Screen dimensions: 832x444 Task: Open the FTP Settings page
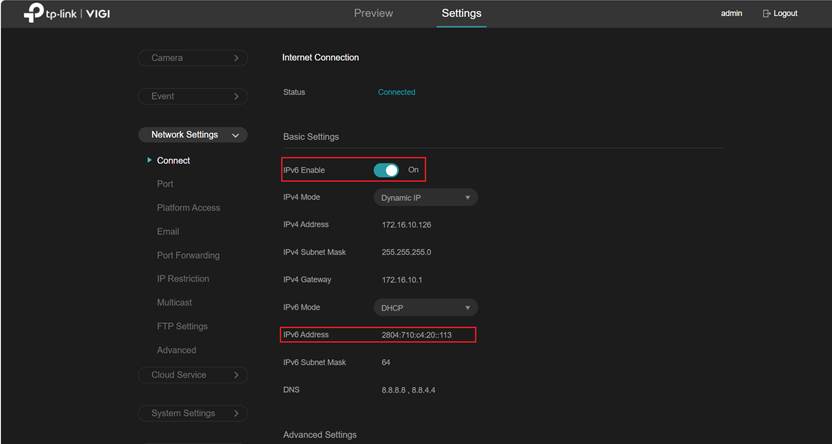182,326
